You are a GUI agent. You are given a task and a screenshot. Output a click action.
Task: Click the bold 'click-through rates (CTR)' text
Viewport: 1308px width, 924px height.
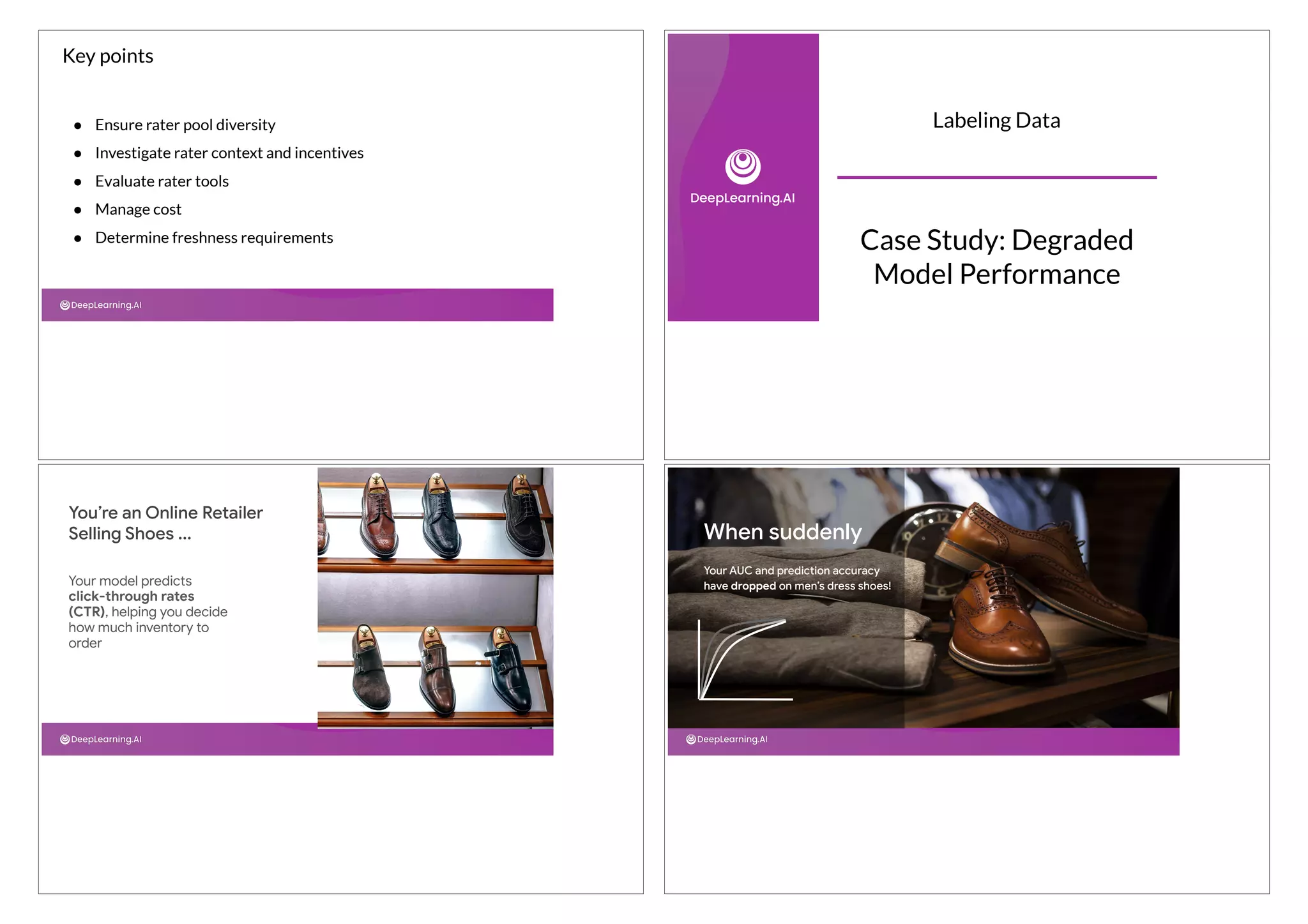pyautogui.click(x=132, y=604)
